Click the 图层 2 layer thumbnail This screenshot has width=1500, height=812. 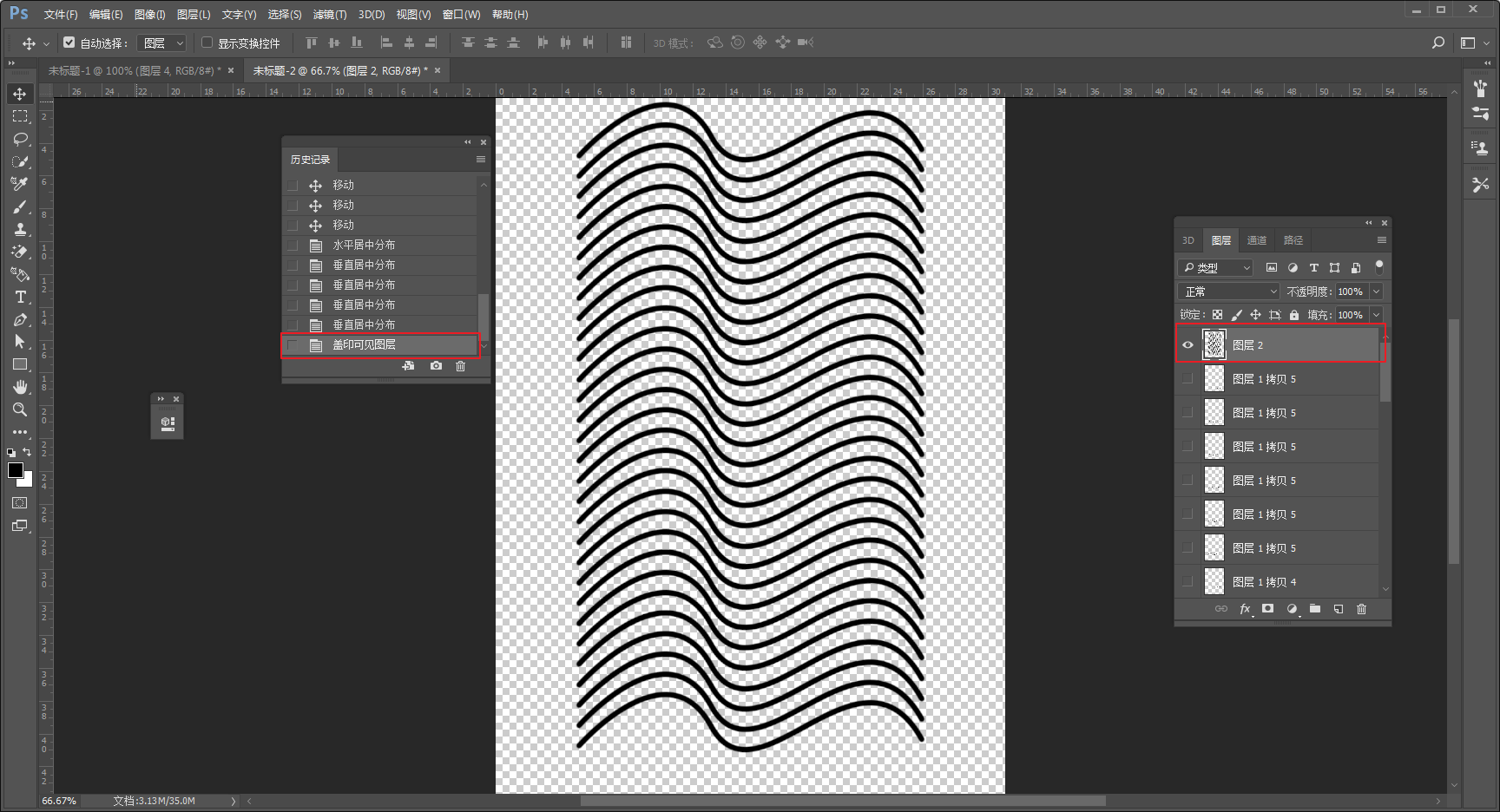(1214, 345)
